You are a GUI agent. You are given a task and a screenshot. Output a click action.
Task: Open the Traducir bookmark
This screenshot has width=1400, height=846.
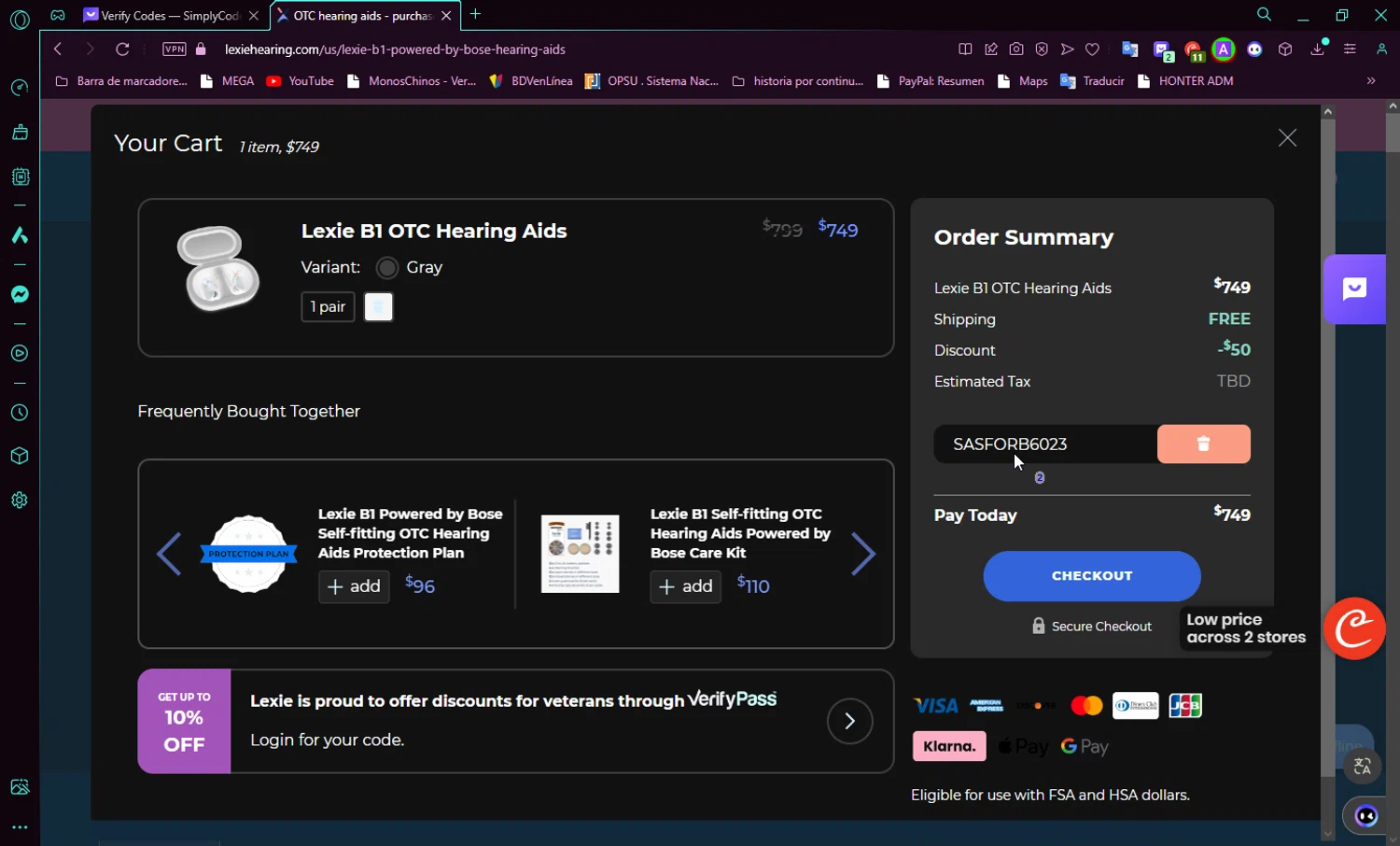[1093, 81]
